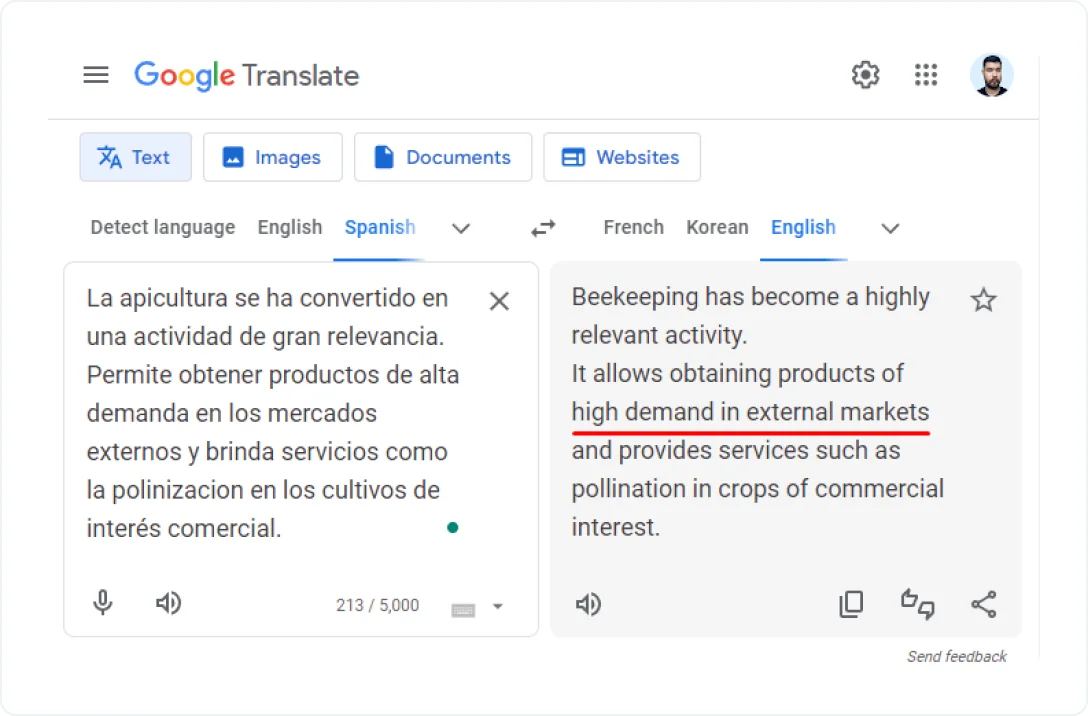Rate this translation
This screenshot has width=1088, height=716.
(917, 604)
